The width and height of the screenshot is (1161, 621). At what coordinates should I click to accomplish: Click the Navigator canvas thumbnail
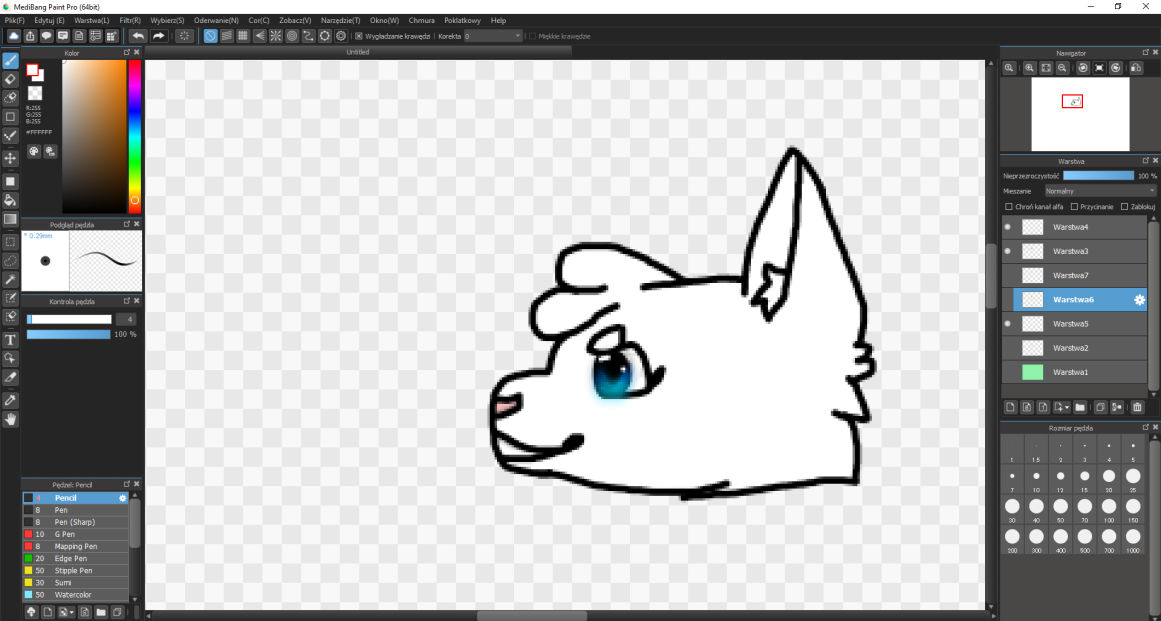click(1080, 114)
